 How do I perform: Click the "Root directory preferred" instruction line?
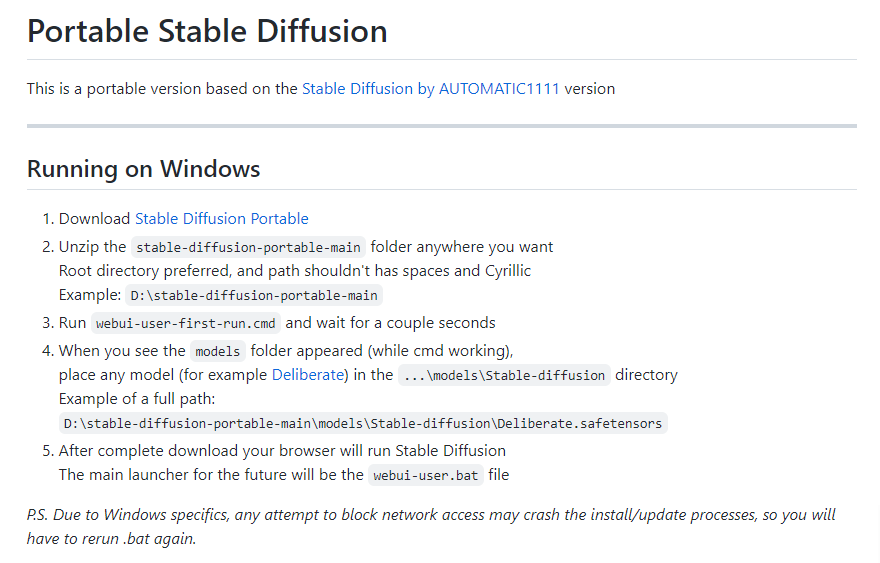click(295, 271)
